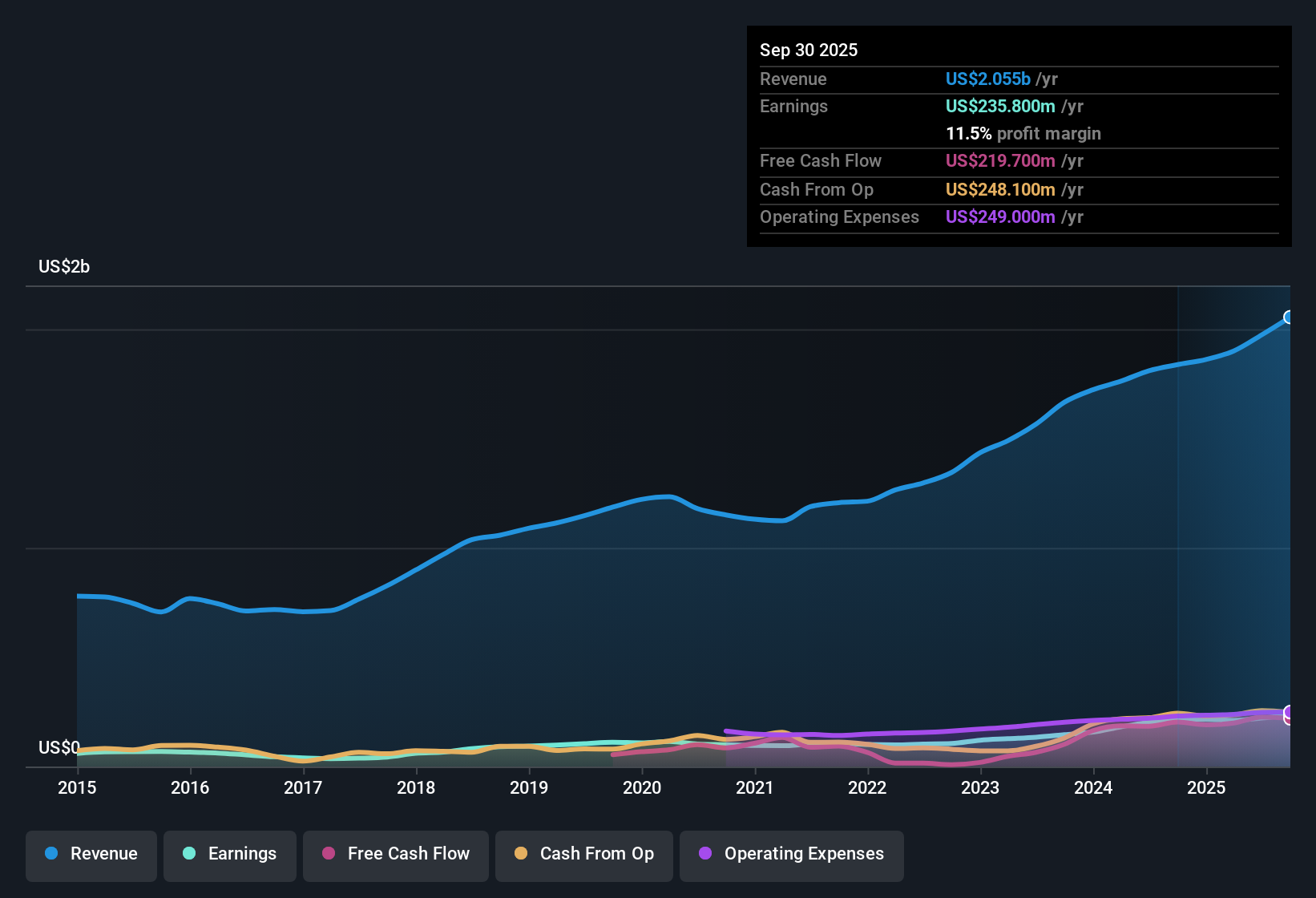This screenshot has height=898, width=1316.
Task: Click the 11.5% profit margin text
Action: coord(1023,133)
